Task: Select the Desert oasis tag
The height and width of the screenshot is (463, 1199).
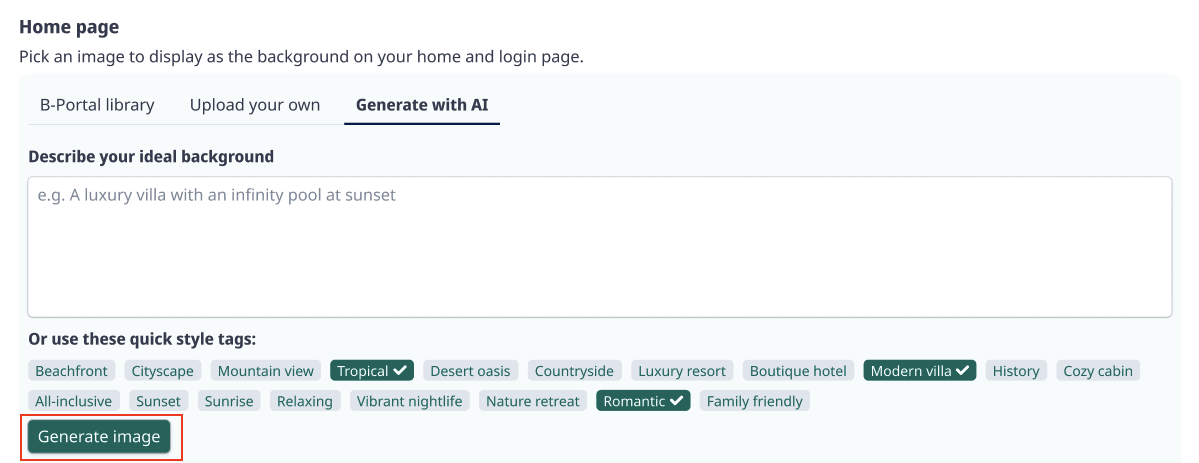Action: point(470,371)
